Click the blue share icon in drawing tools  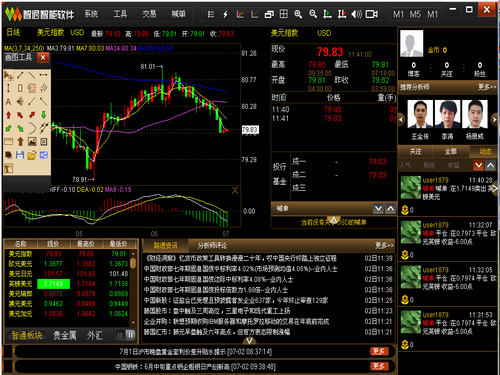pyautogui.click(x=44, y=155)
